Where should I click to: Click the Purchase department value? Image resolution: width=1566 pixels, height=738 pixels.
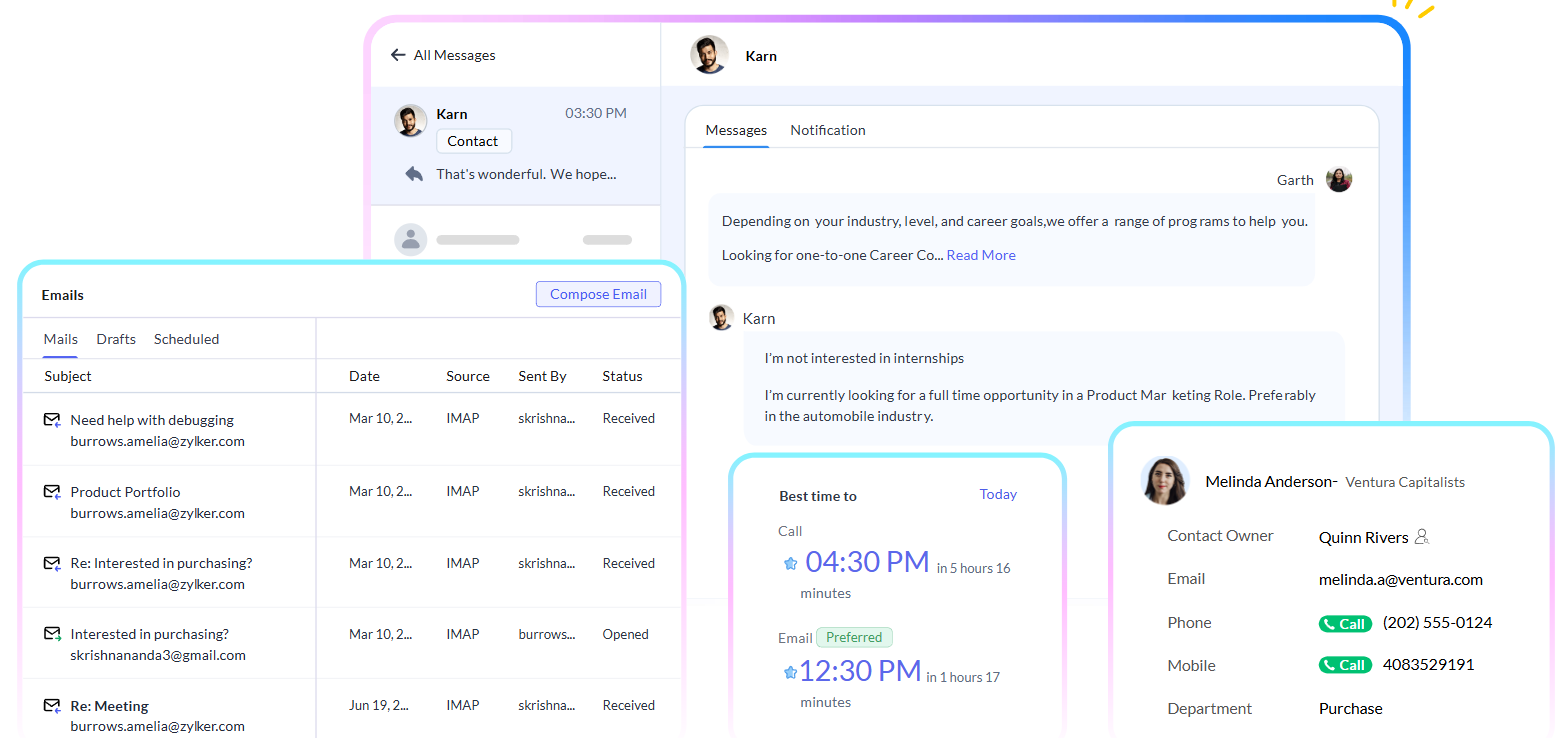point(1350,708)
